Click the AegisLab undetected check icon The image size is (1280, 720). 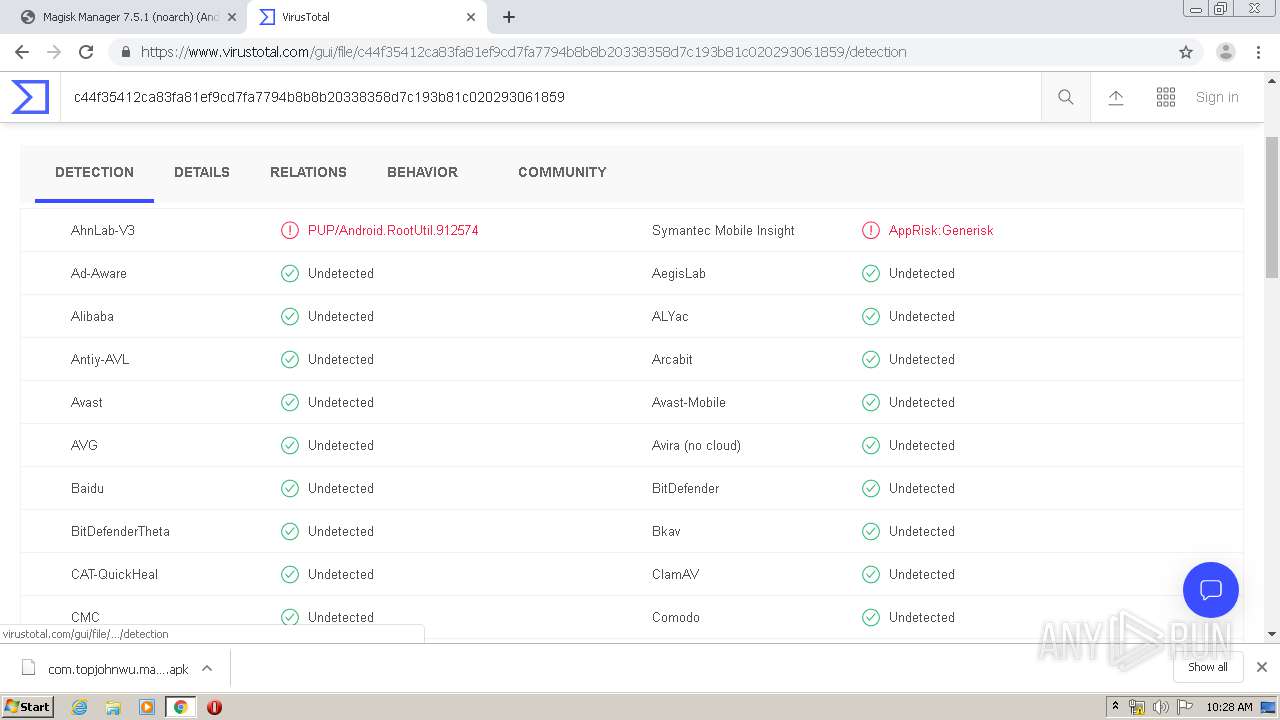(871, 273)
